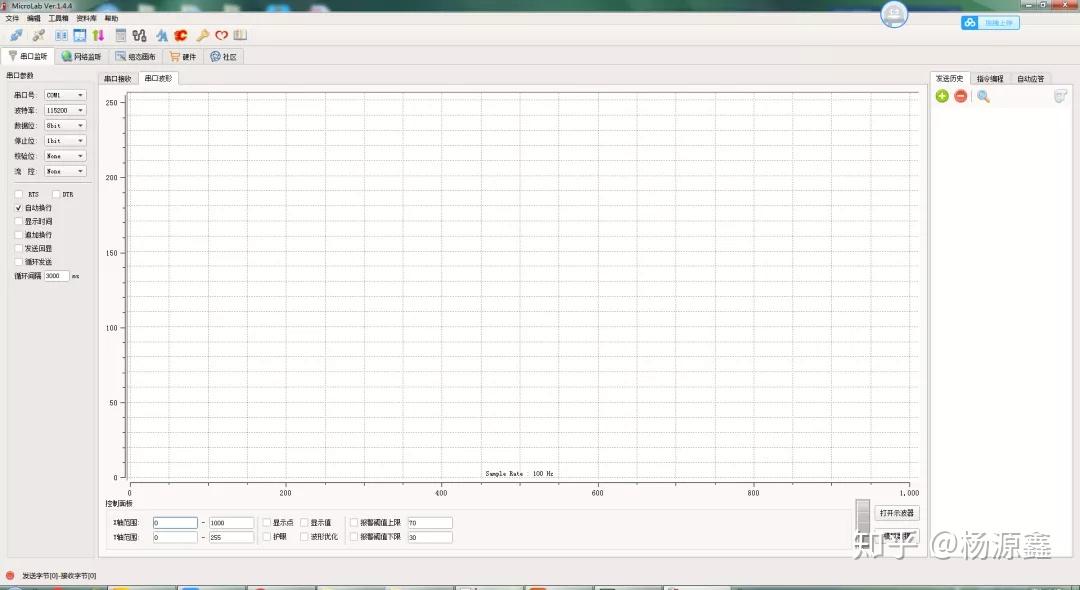Switch to the 串口接收 tab
This screenshot has width=1080, height=590.
118,78
